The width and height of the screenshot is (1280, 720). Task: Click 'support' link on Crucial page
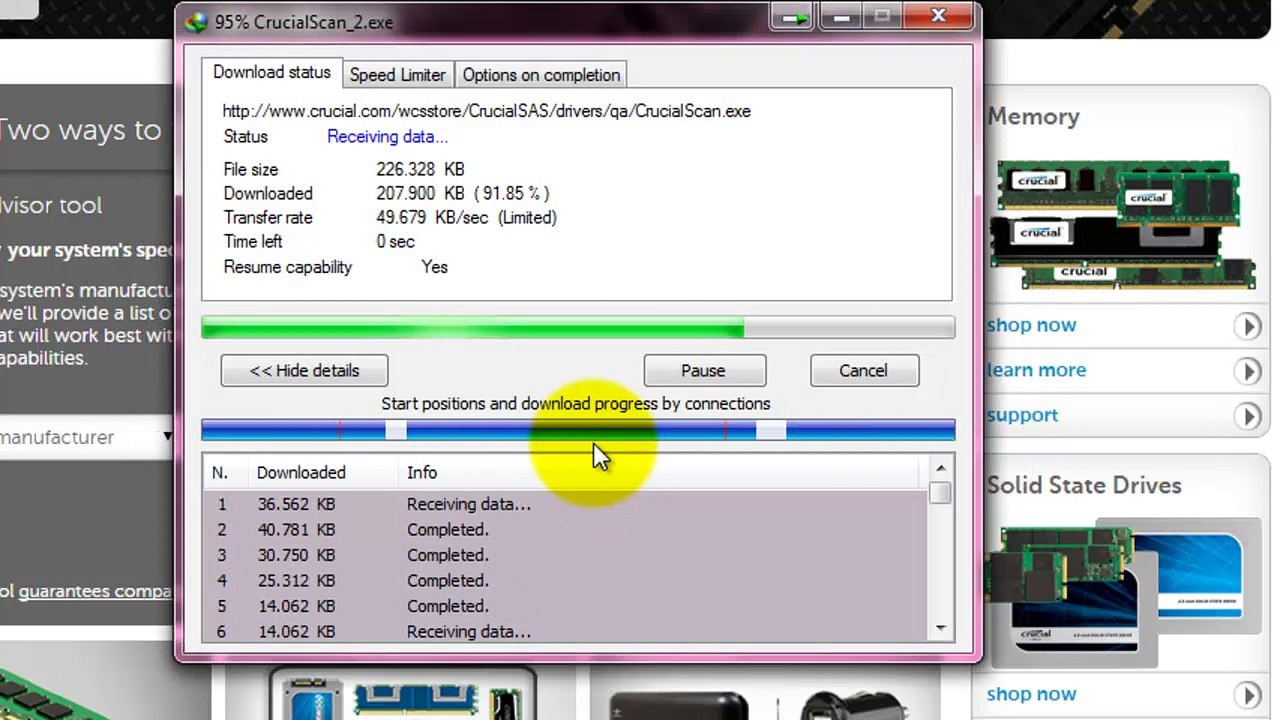click(x=1022, y=415)
